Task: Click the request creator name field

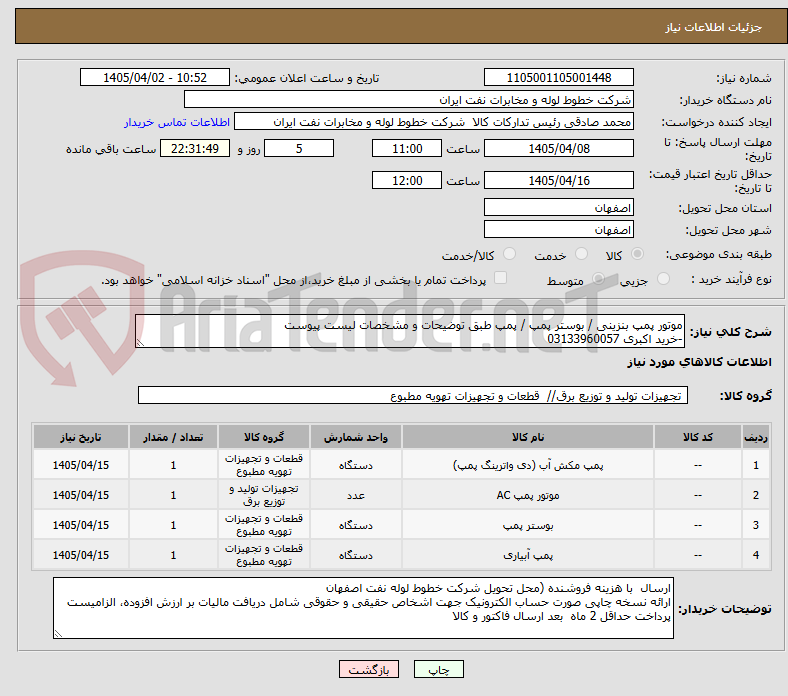Action: 434,122
